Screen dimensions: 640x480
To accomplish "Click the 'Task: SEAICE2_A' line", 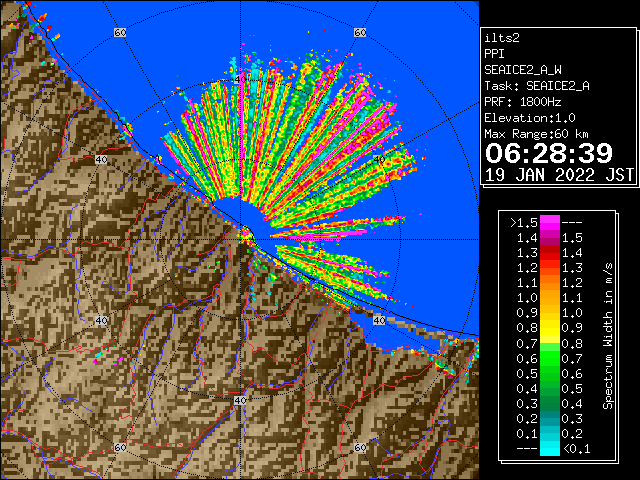I will 537,86.
